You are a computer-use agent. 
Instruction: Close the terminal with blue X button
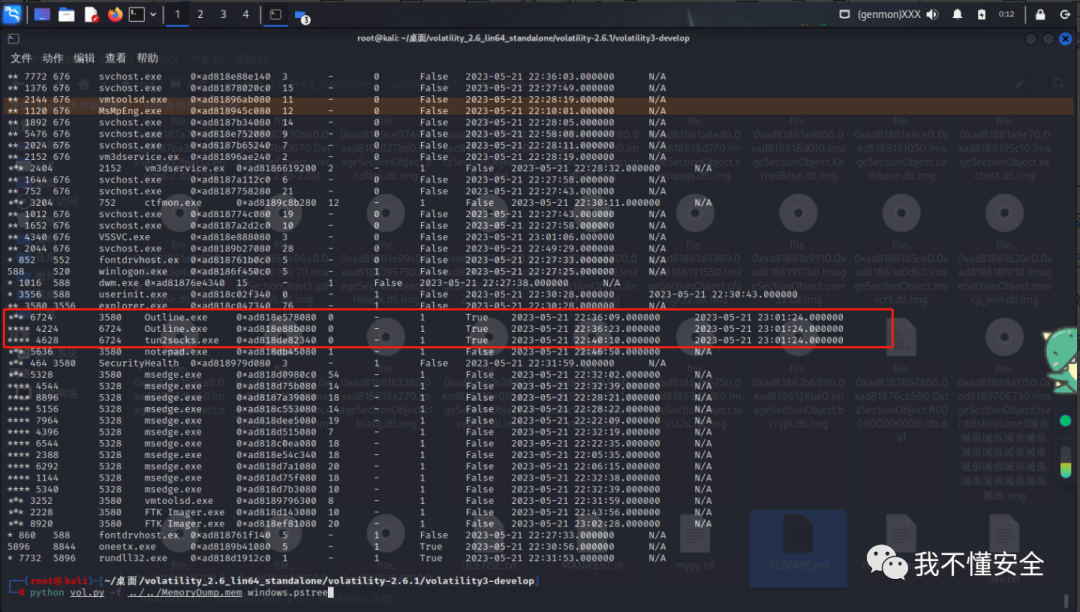(1065, 39)
